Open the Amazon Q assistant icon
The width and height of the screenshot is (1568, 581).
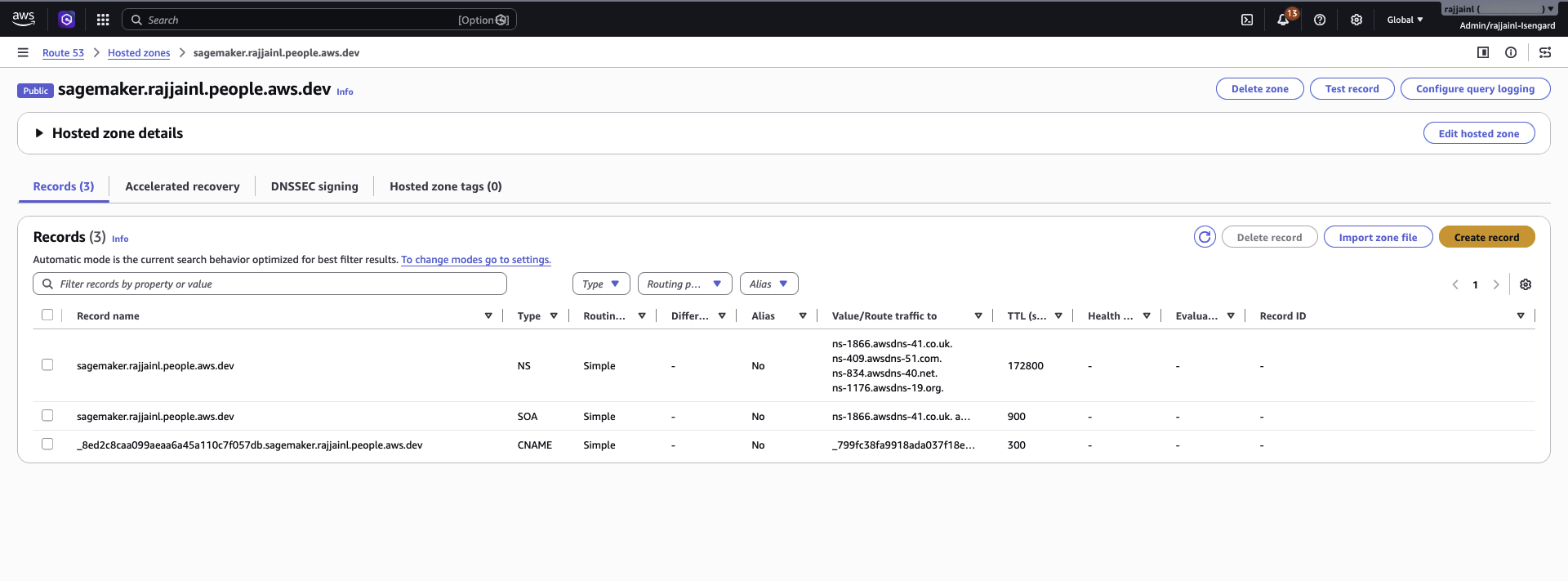67,20
